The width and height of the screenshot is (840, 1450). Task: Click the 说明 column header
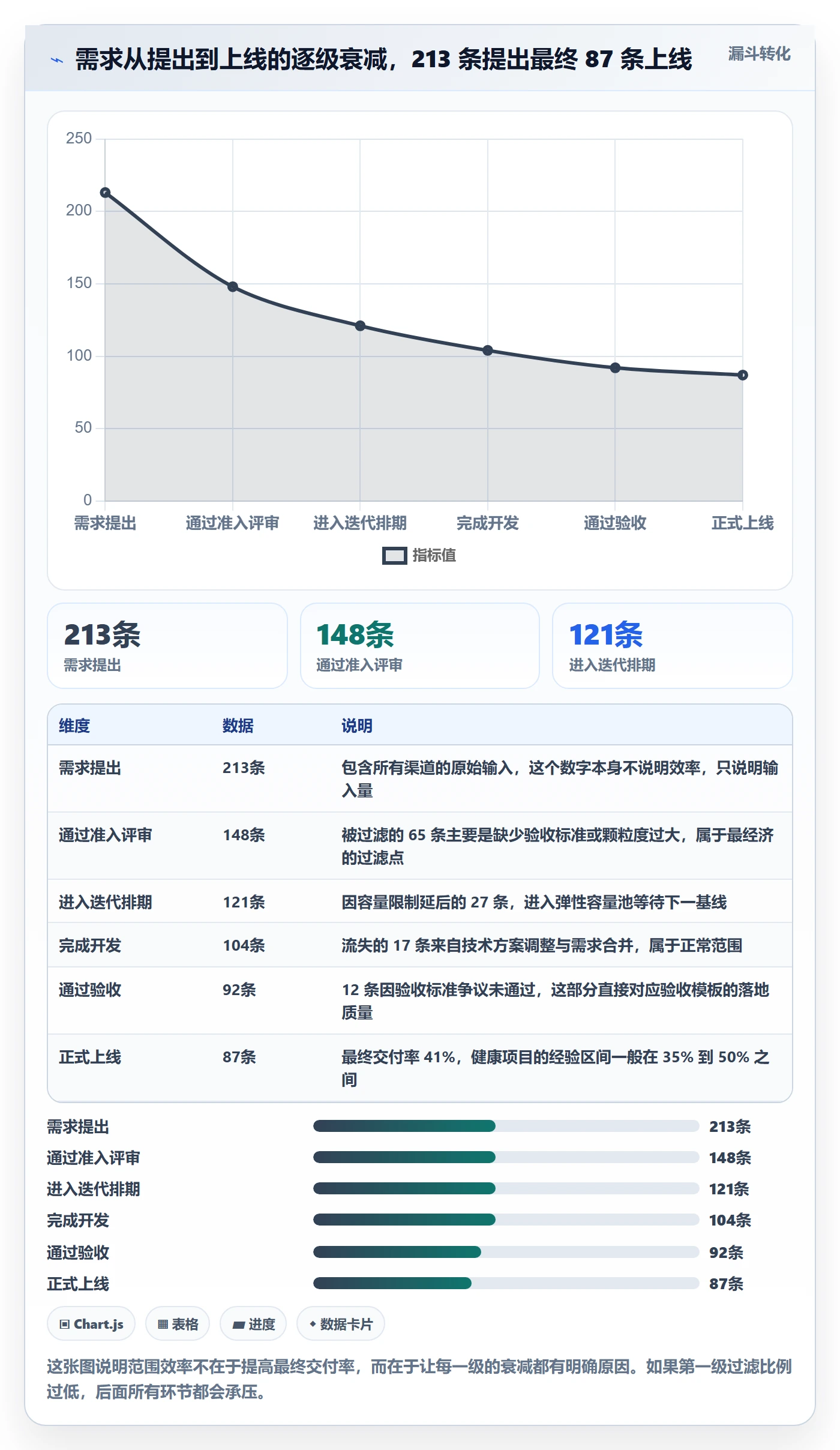pos(357,726)
